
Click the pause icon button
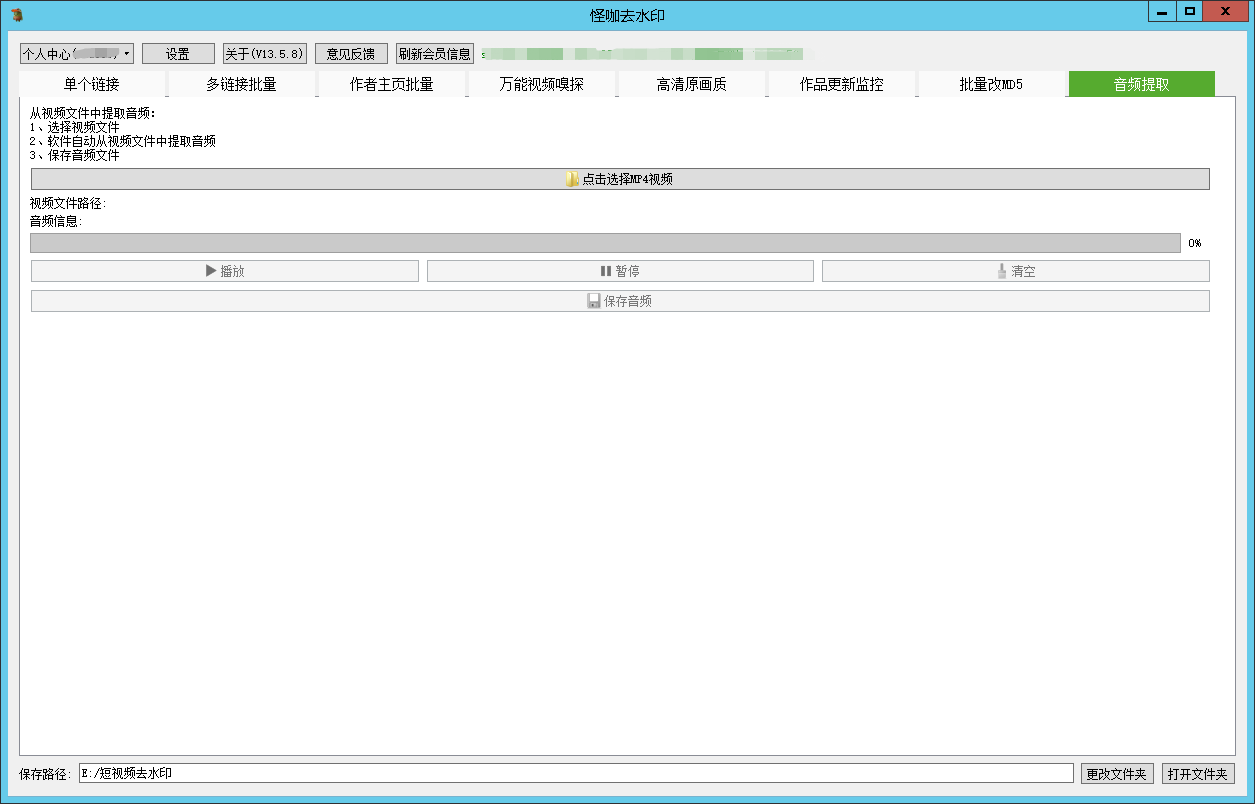coord(605,271)
